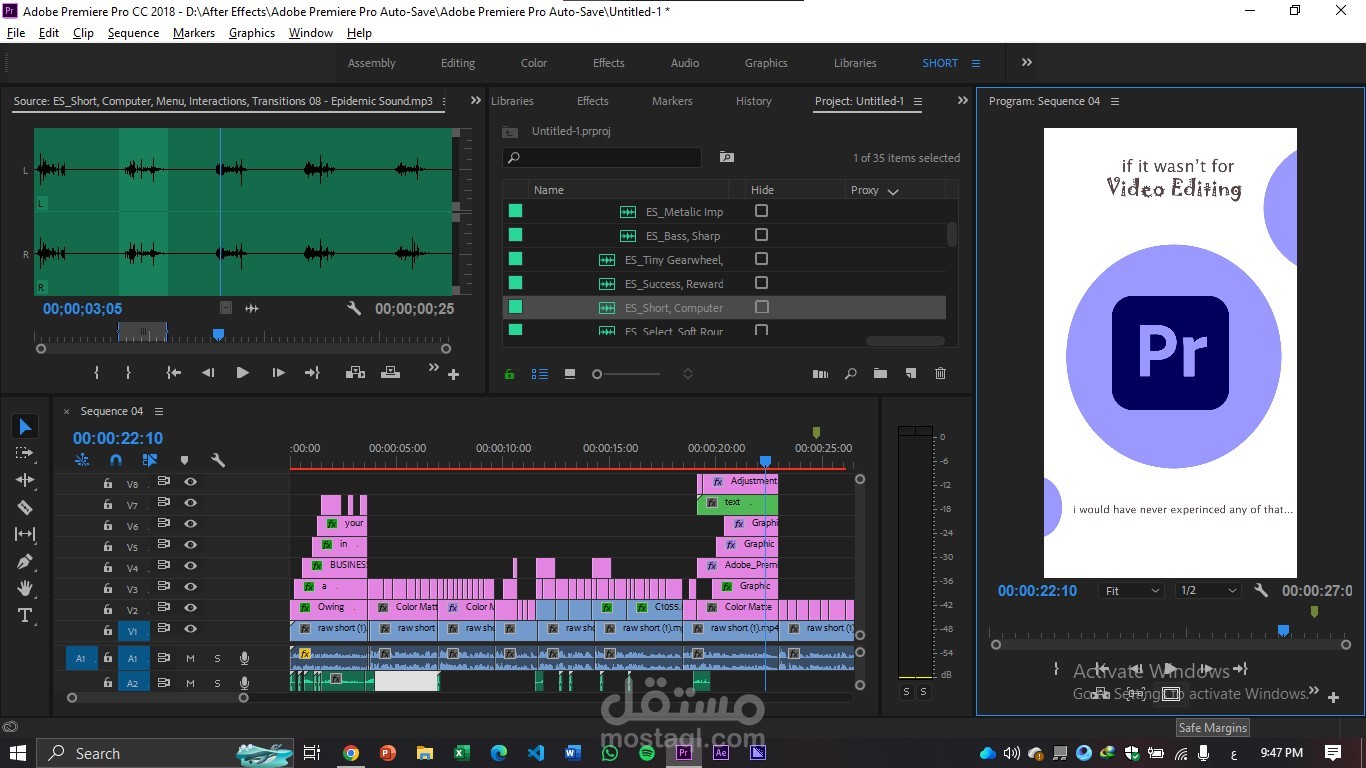Image resolution: width=1366 pixels, height=768 pixels.
Task: Open the Graphics menu
Action: click(x=252, y=33)
